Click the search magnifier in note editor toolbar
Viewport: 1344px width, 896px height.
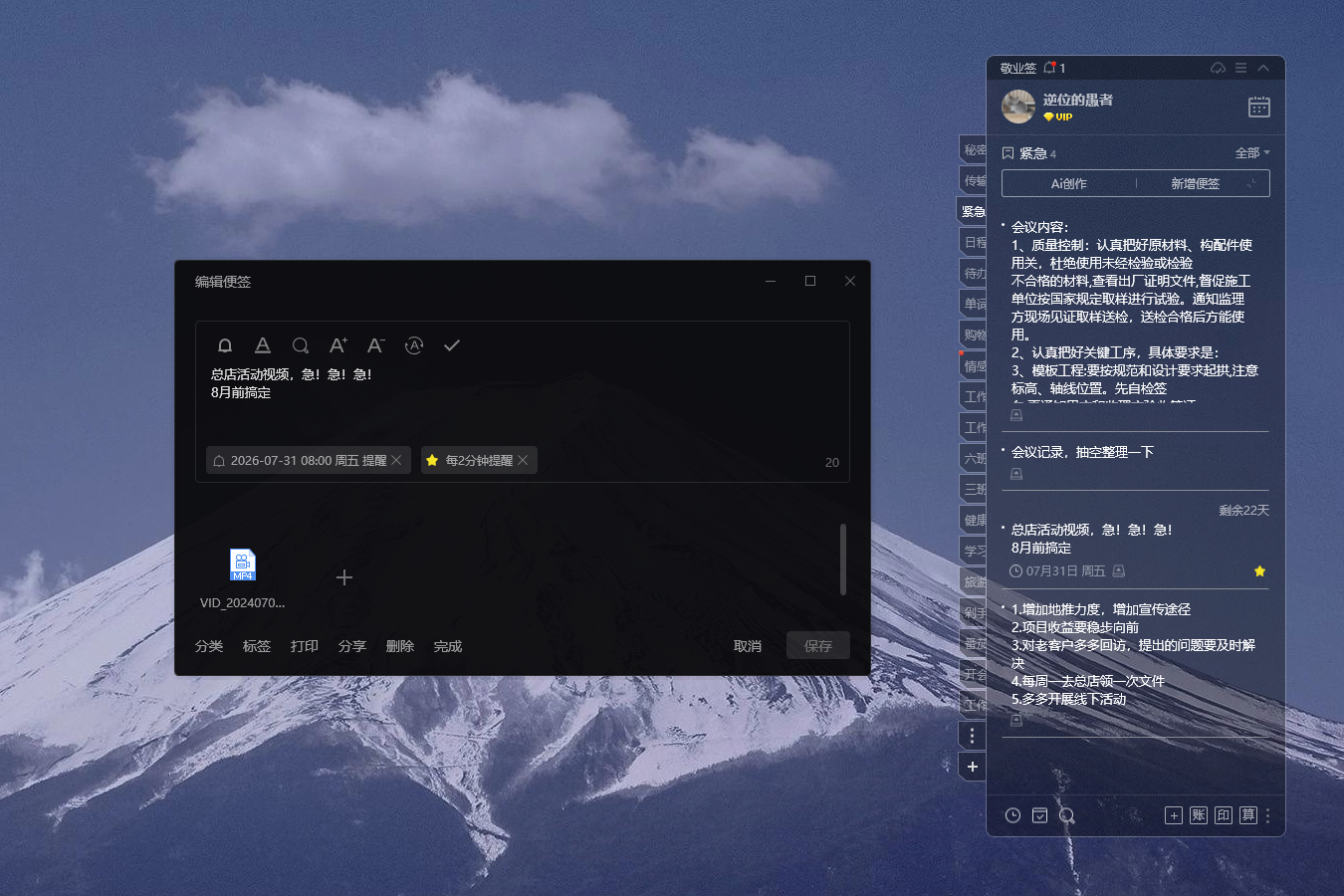[300, 345]
